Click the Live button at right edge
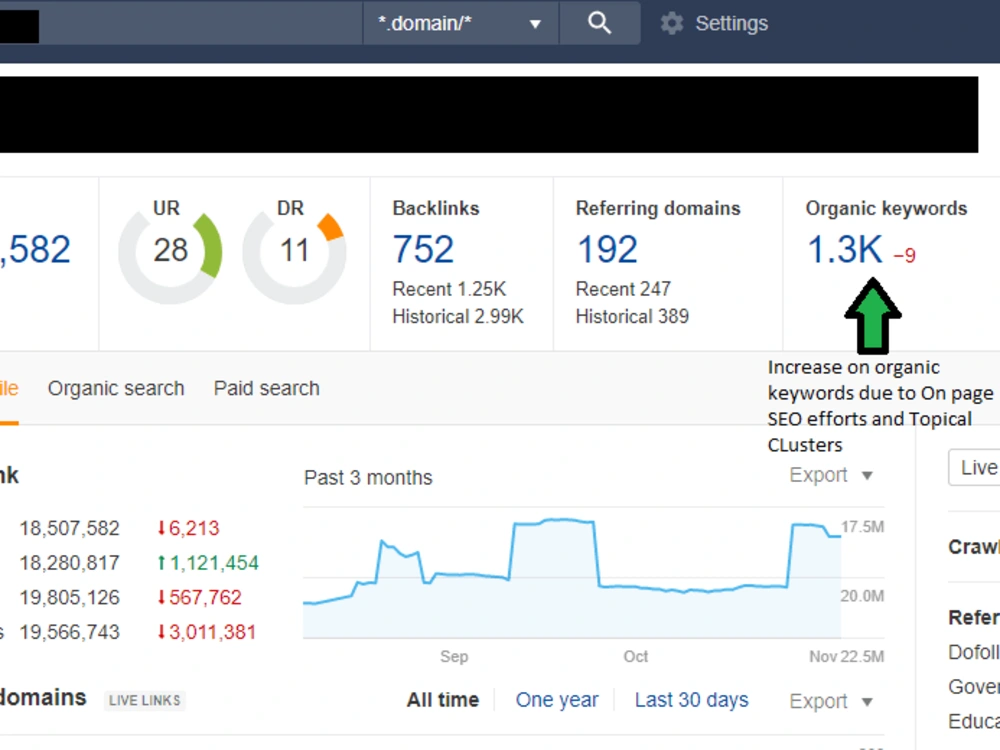The height and width of the screenshot is (750, 1000). pyautogui.click(x=975, y=467)
